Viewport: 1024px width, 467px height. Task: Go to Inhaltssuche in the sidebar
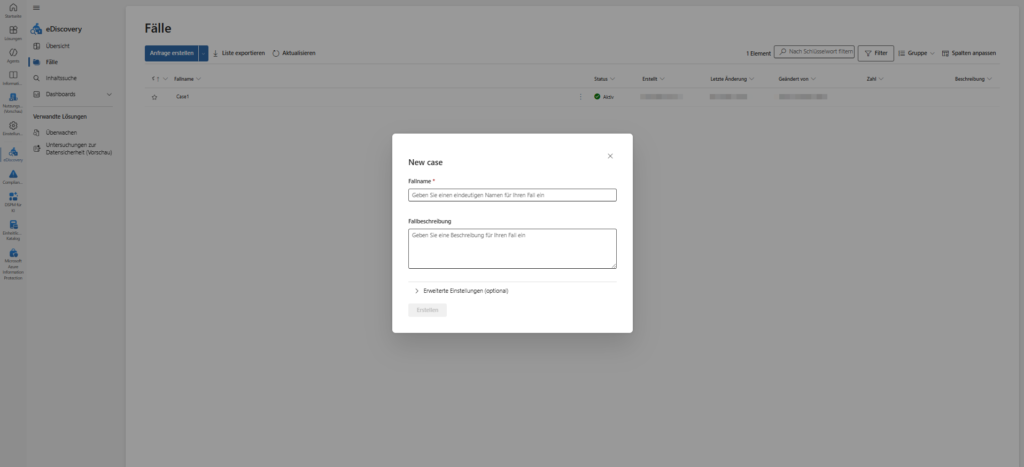[x=61, y=78]
